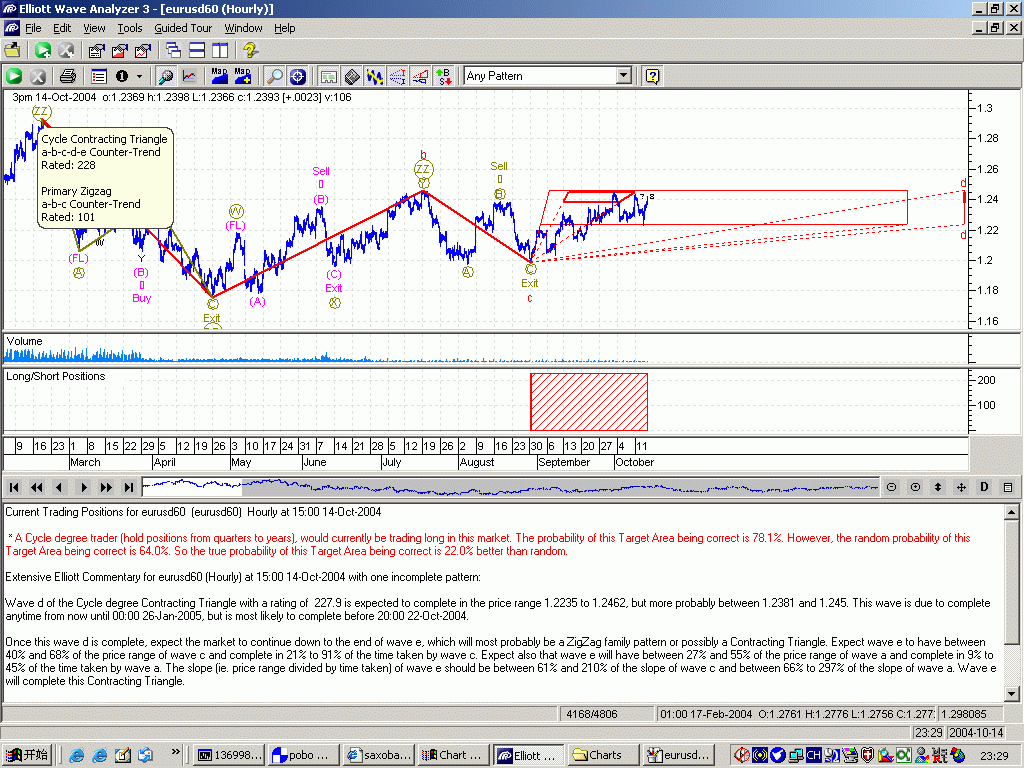
Task: Click the commentary scrollbar down arrow
Action: (x=1011, y=694)
